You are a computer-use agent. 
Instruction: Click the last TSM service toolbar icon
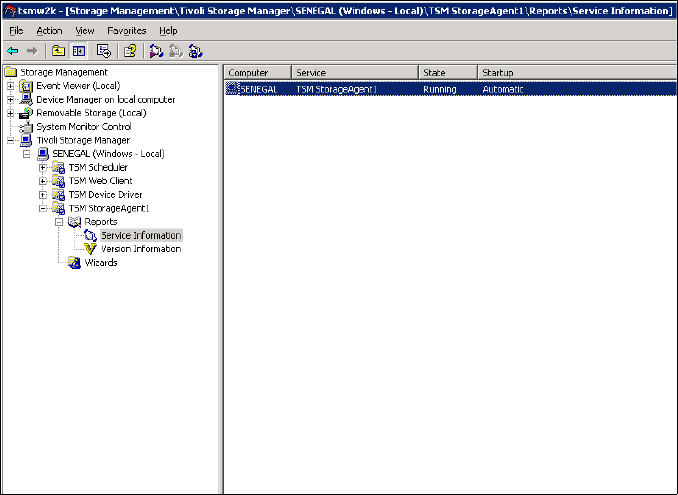(195, 51)
